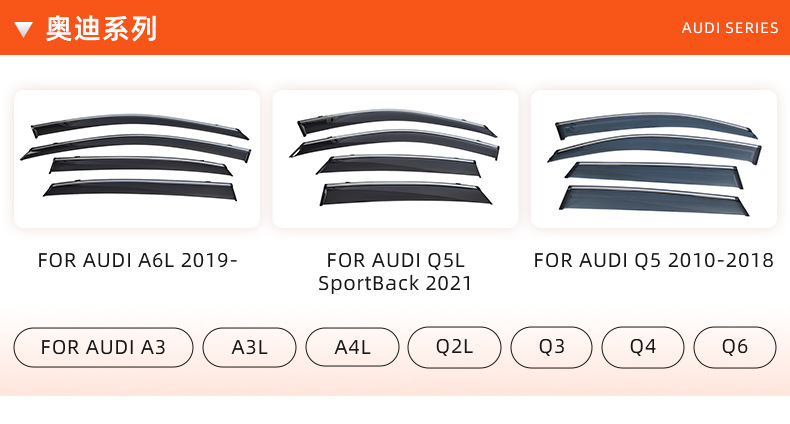Choose the Q3 model button

[552, 347]
